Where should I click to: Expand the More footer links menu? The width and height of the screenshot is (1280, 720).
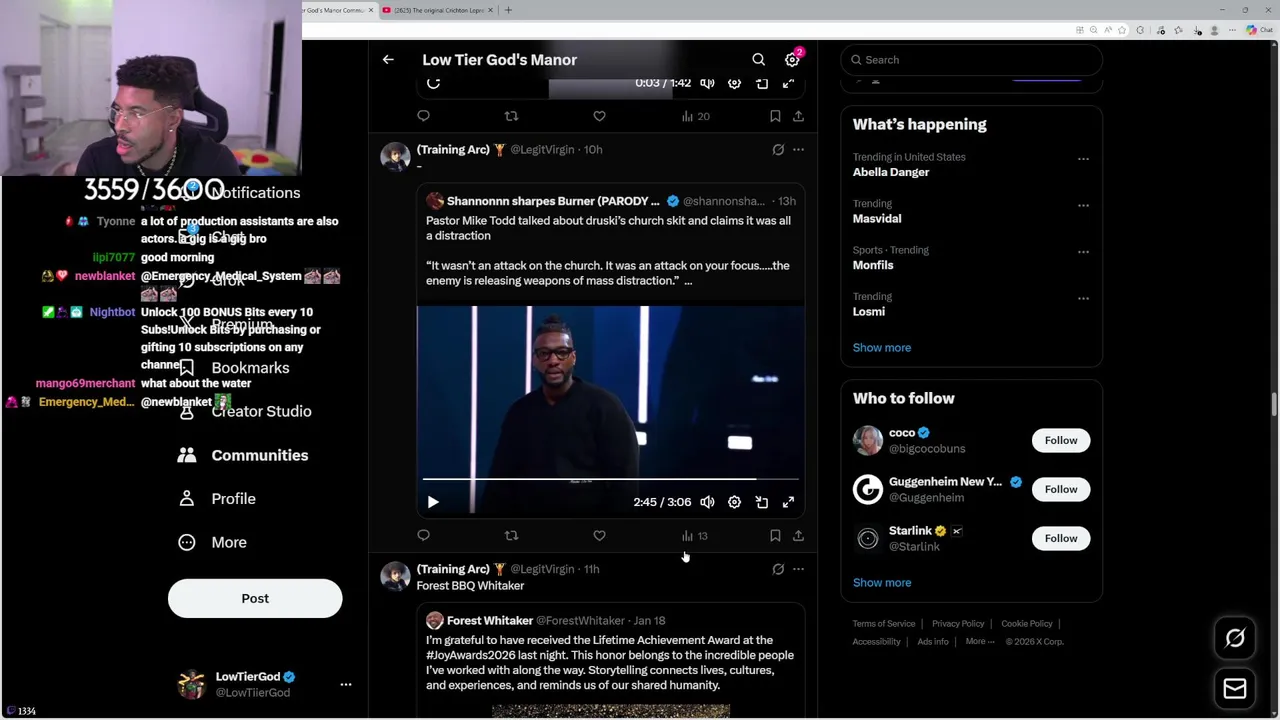(980, 641)
